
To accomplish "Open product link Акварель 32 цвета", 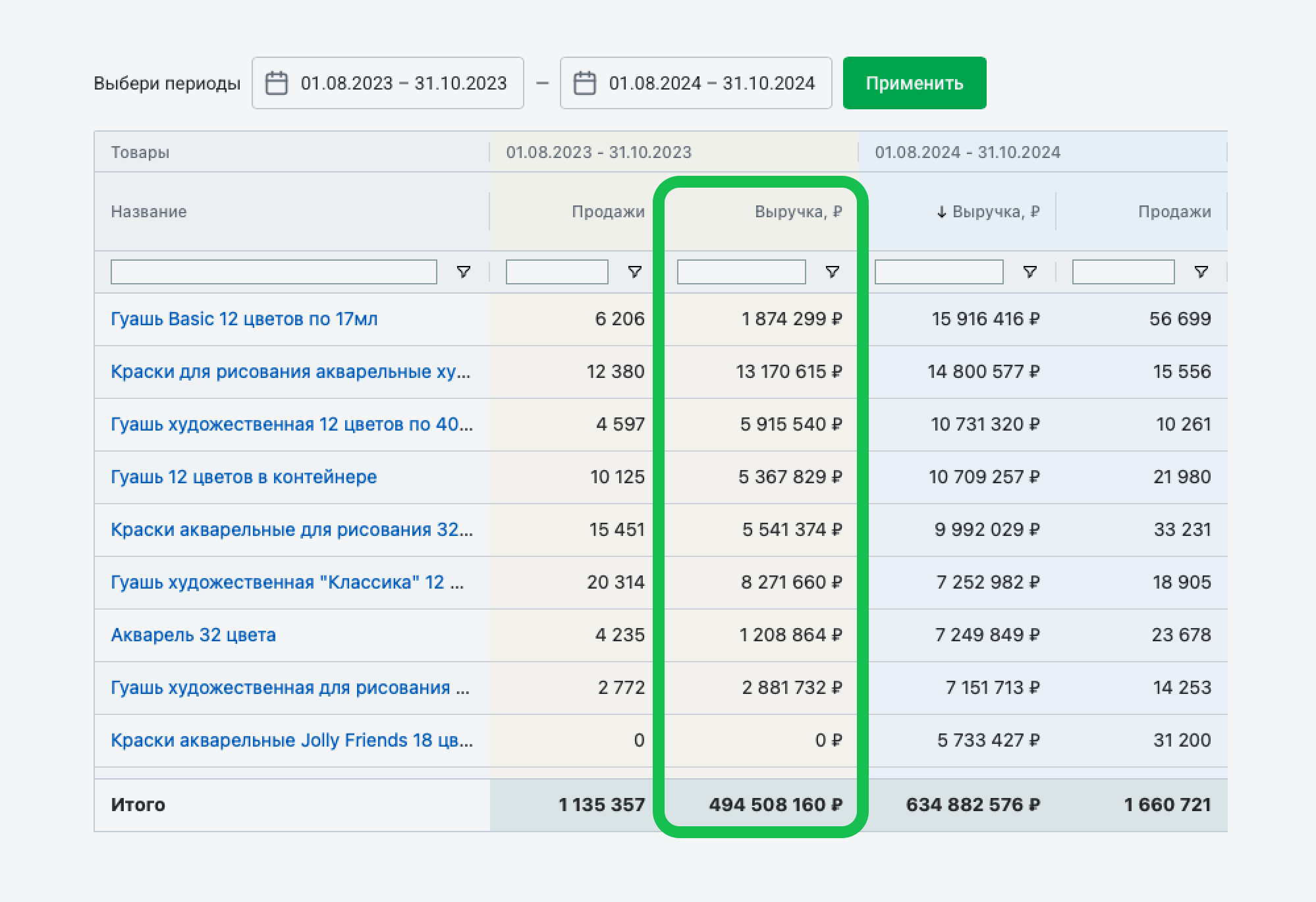I will point(194,635).
